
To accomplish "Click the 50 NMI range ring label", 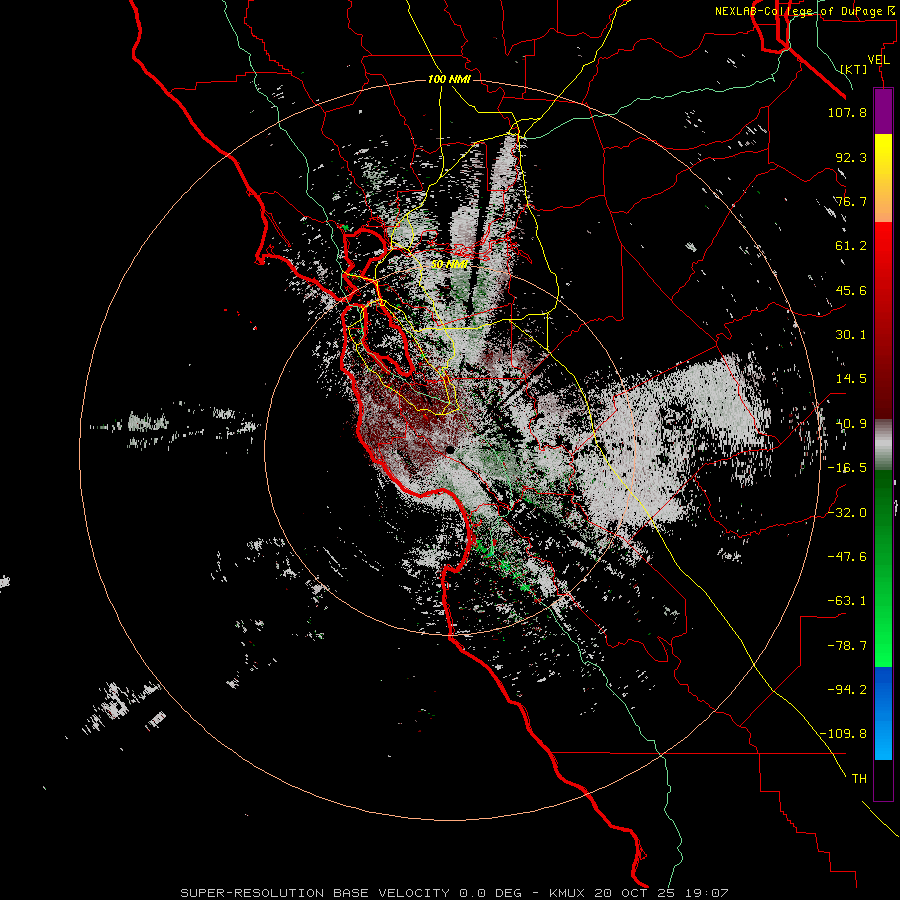I will click(449, 265).
